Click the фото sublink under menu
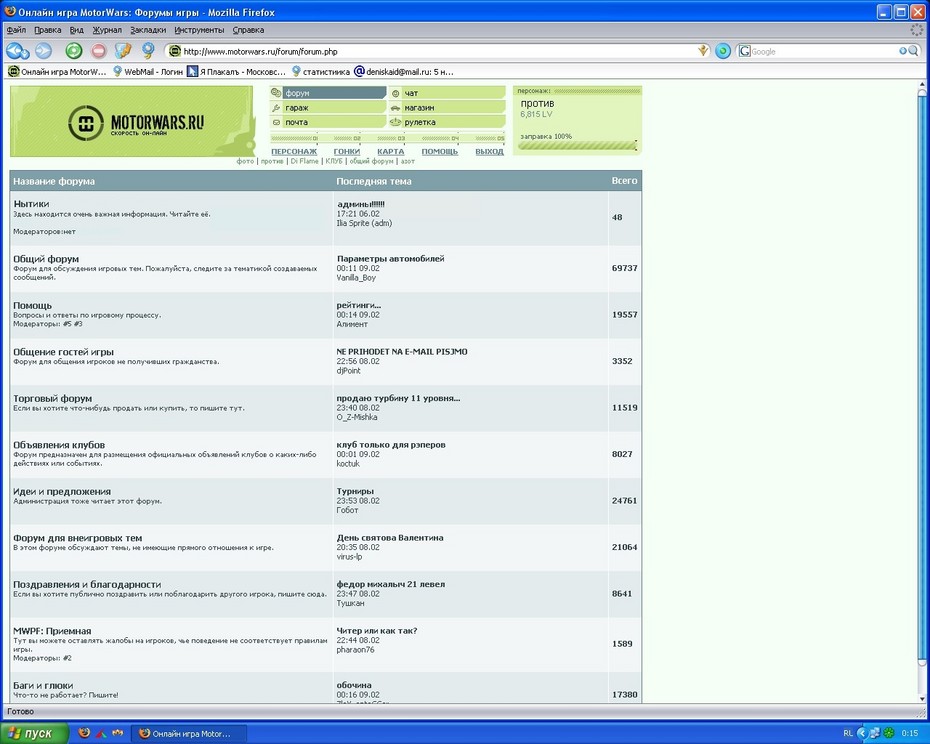The image size is (930, 744). click(245, 161)
